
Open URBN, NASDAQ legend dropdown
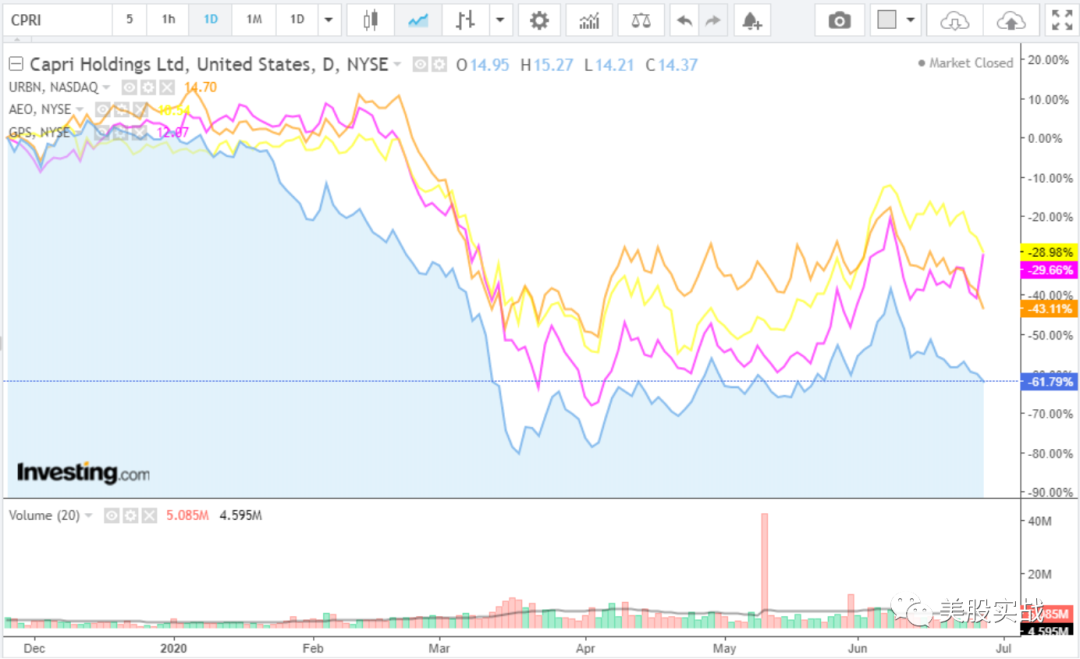tap(106, 87)
